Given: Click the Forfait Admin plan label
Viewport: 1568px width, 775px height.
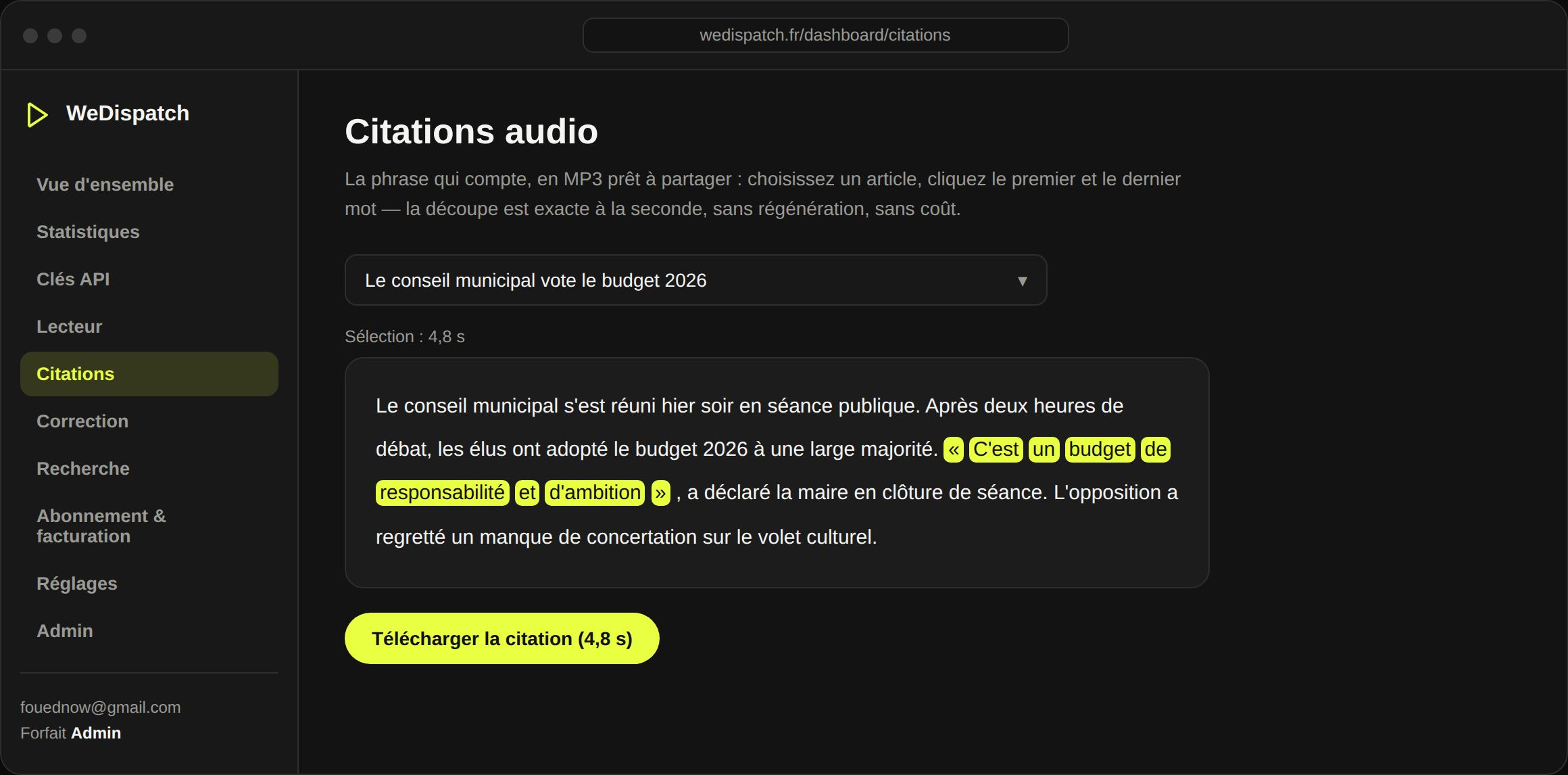Looking at the screenshot, I should (71, 733).
